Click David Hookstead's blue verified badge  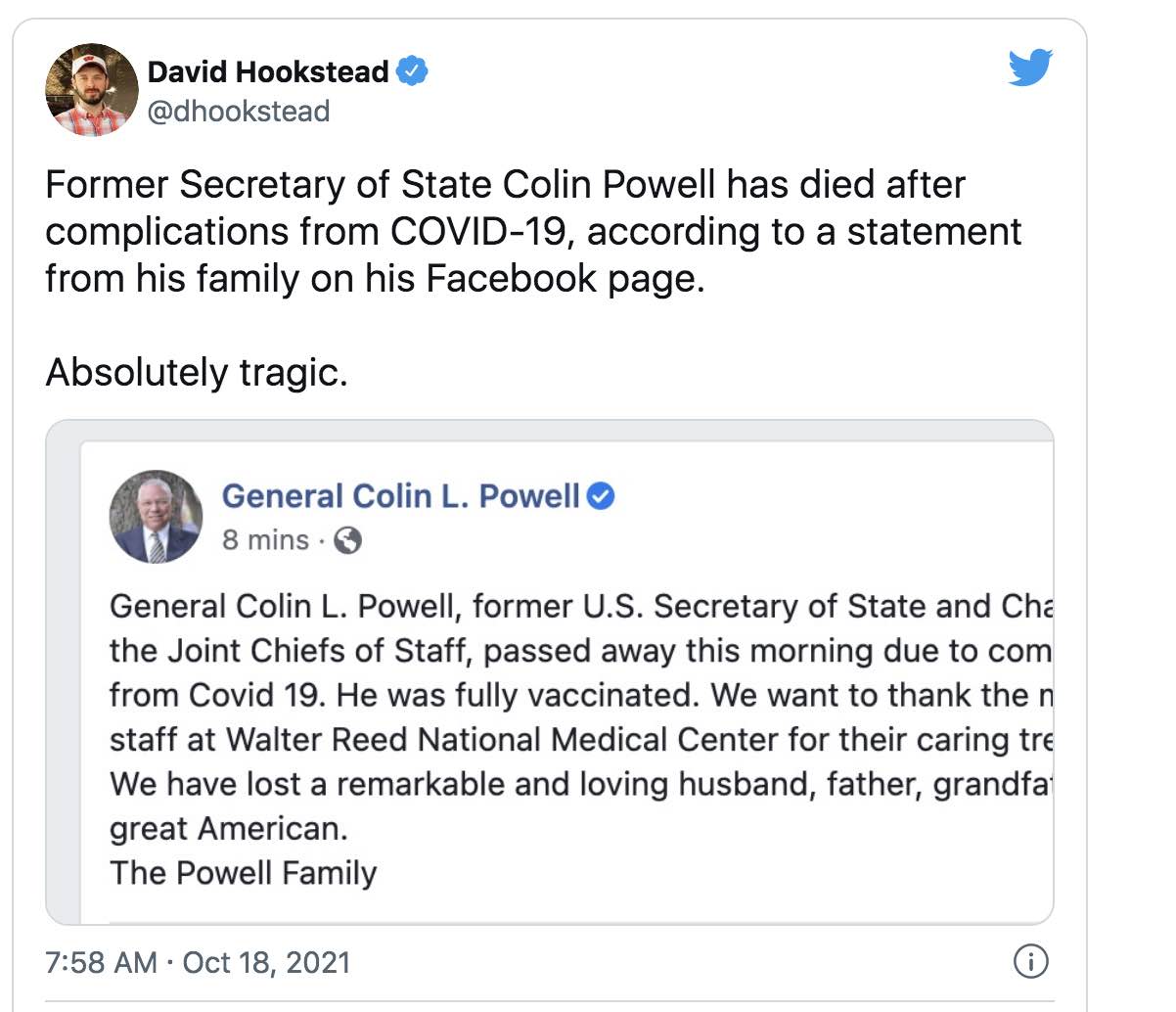click(x=412, y=70)
